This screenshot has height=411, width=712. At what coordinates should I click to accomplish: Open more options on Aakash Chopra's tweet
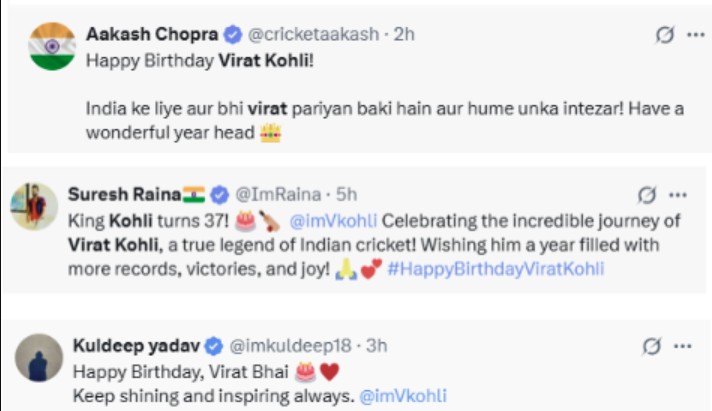click(x=695, y=35)
